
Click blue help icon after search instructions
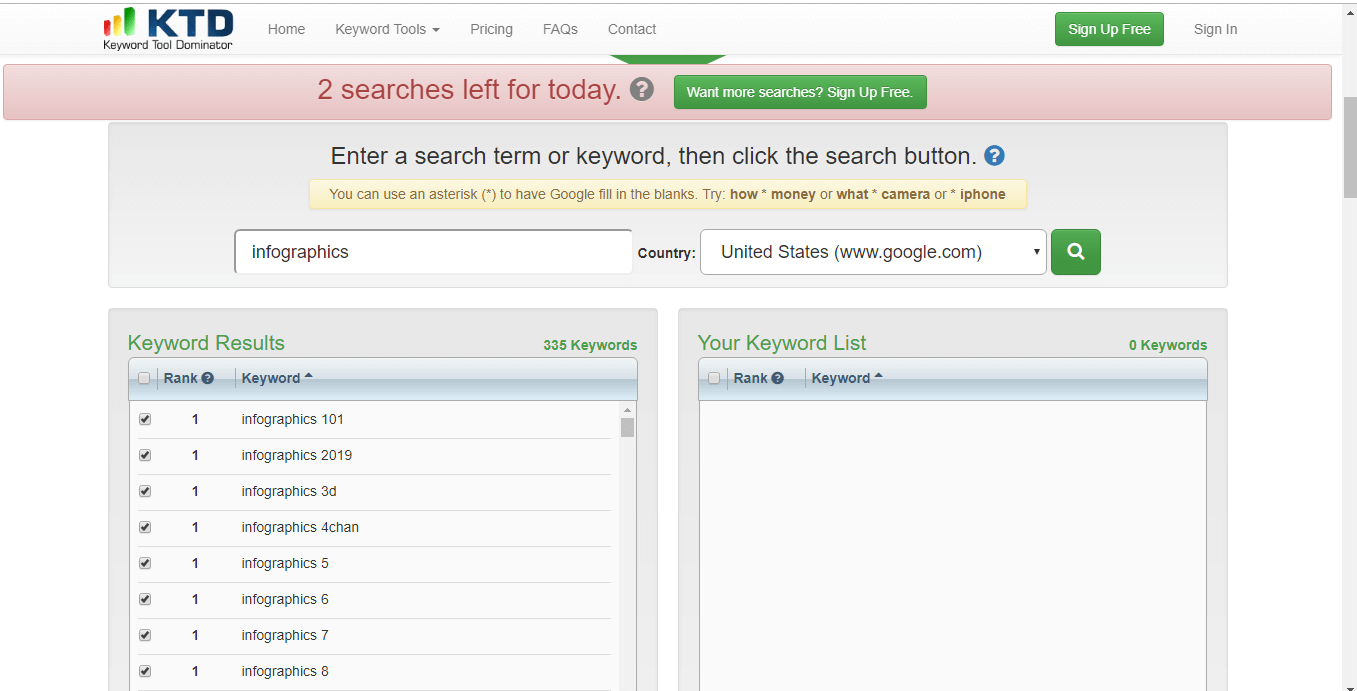click(x=994, y=156)
